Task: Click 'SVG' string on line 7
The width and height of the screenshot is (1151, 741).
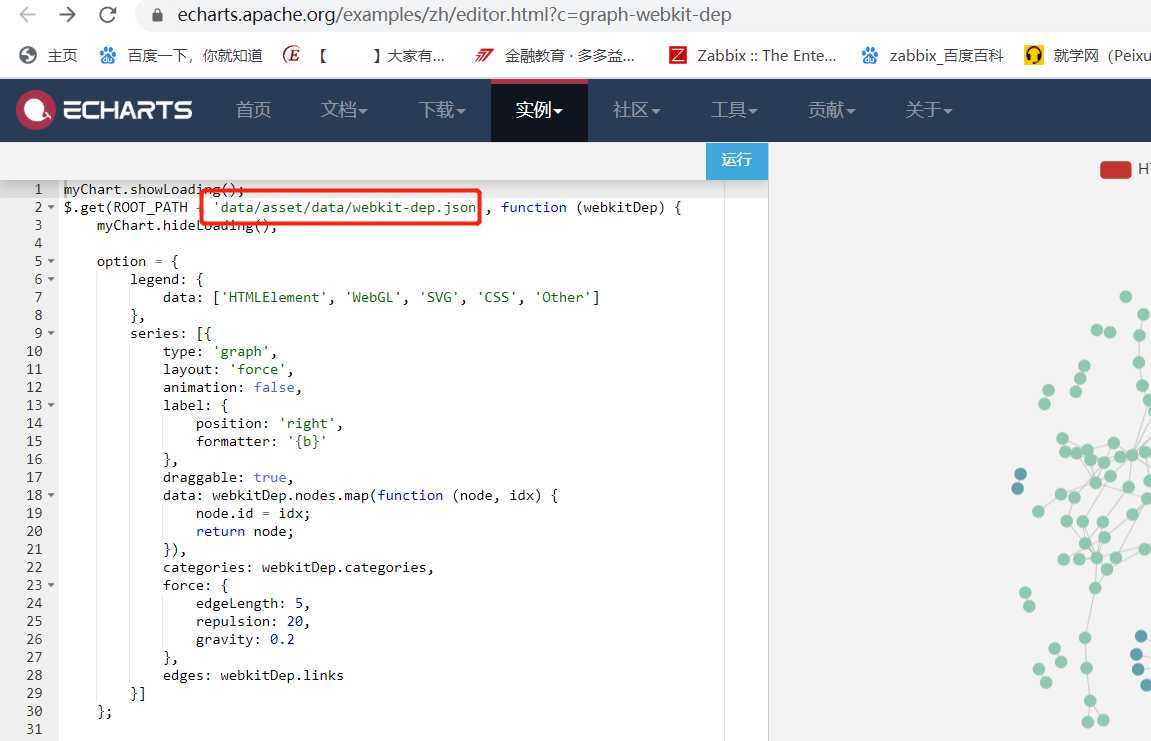Action: [439, 297]
